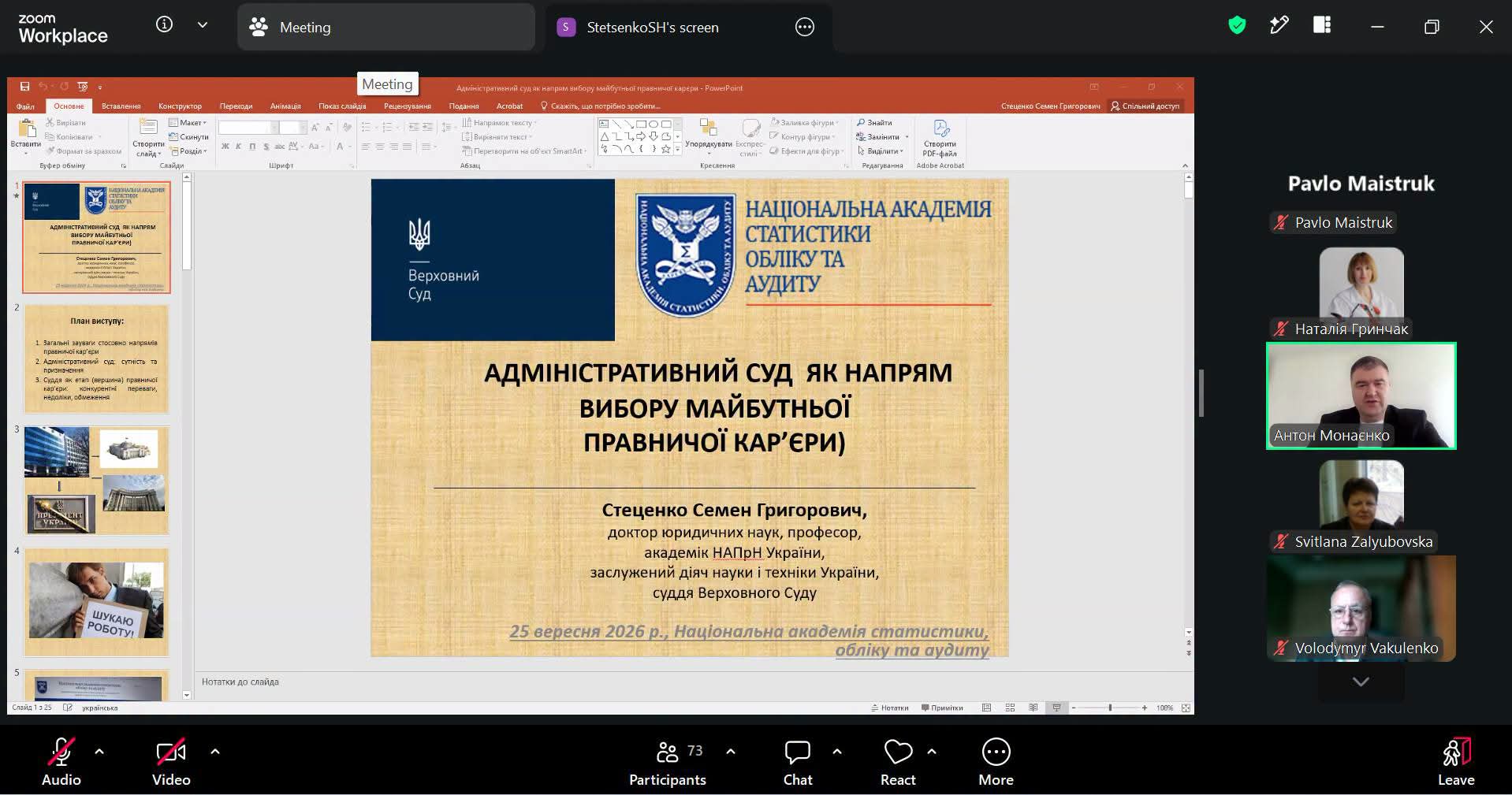Show more participant videos below
The width and height of the screenshot is (1512, 795).
(1361, 682)
